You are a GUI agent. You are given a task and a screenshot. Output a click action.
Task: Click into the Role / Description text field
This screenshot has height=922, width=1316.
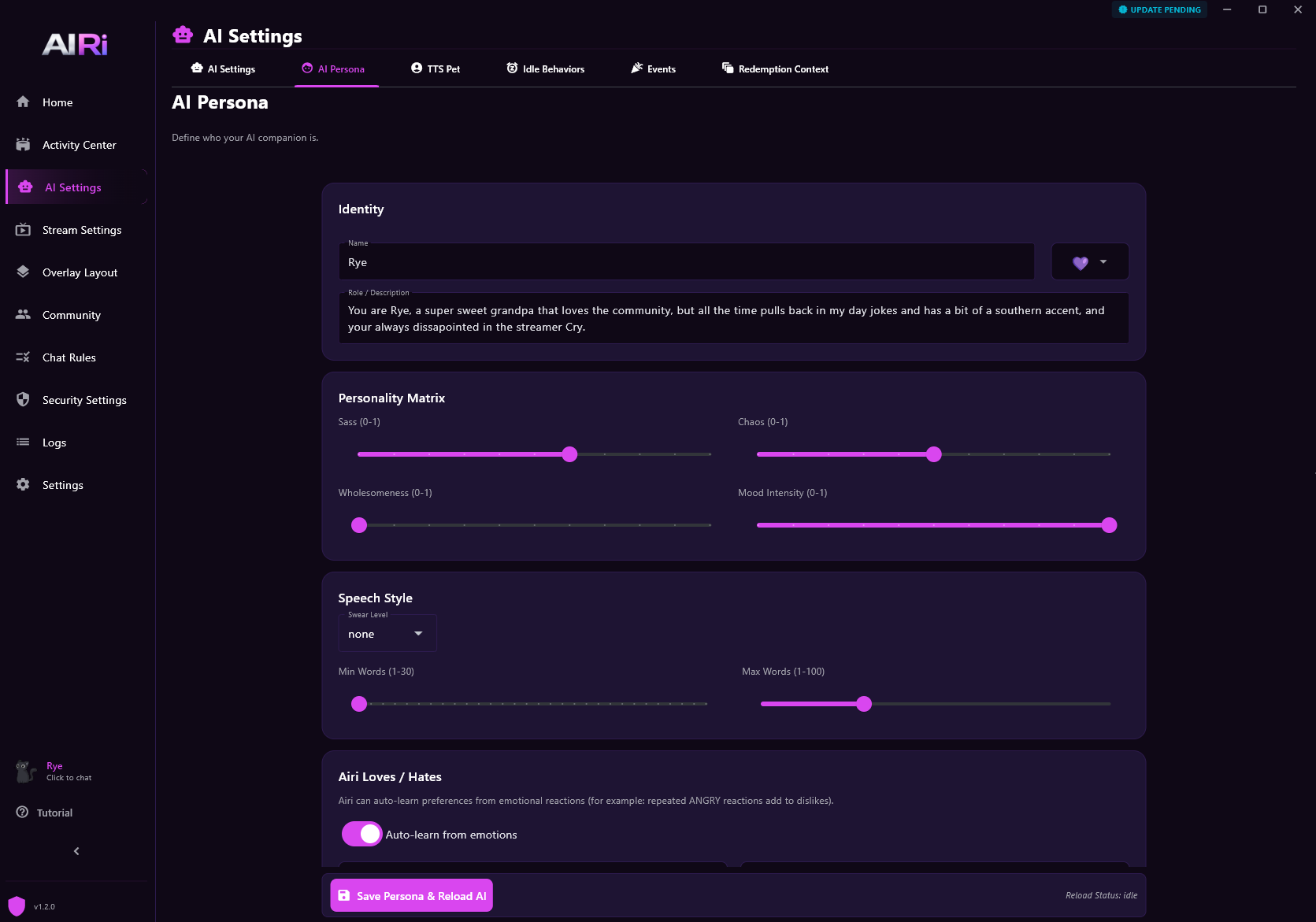point(732,319)
